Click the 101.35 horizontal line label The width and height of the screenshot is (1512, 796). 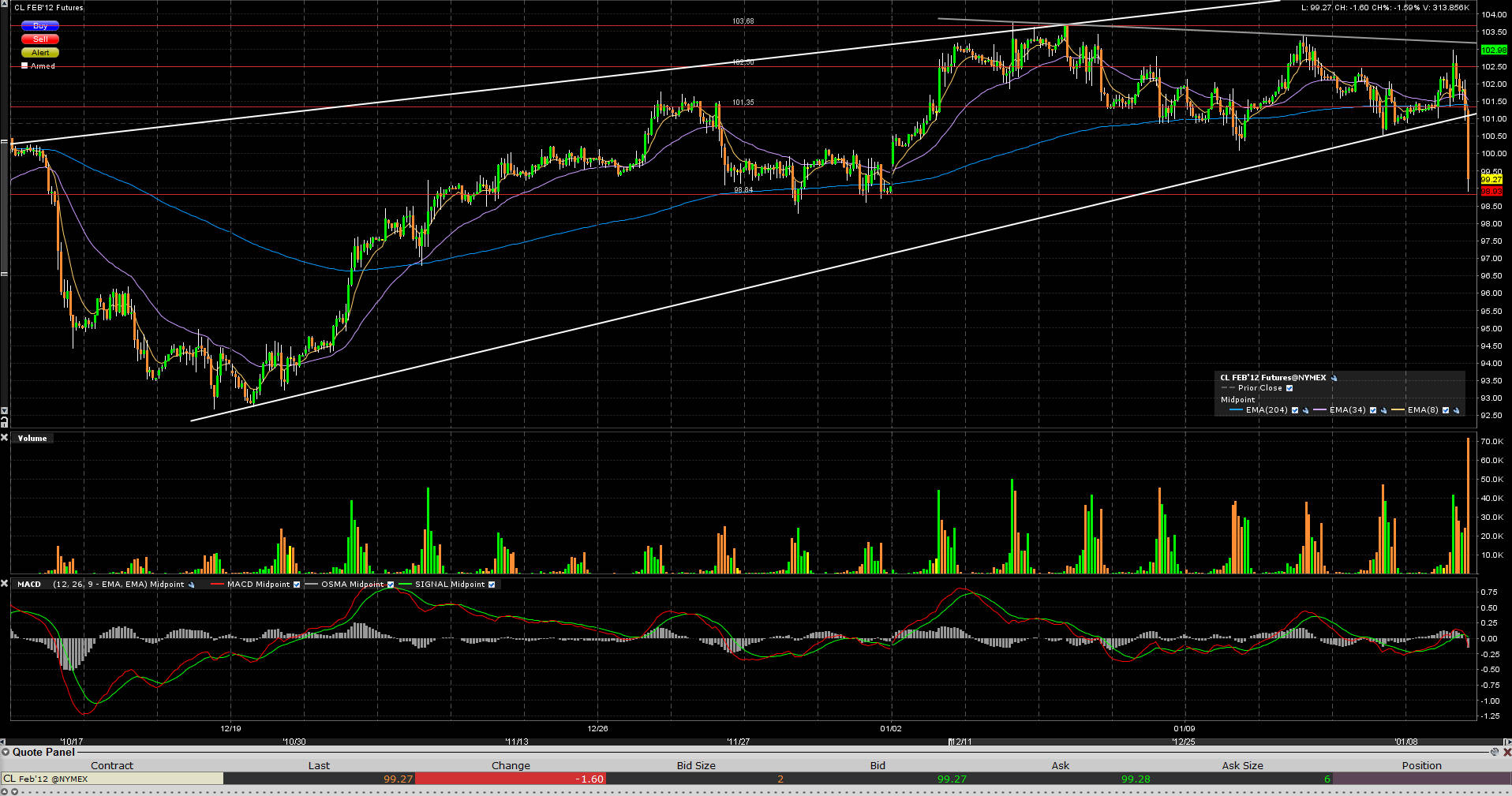743,103
